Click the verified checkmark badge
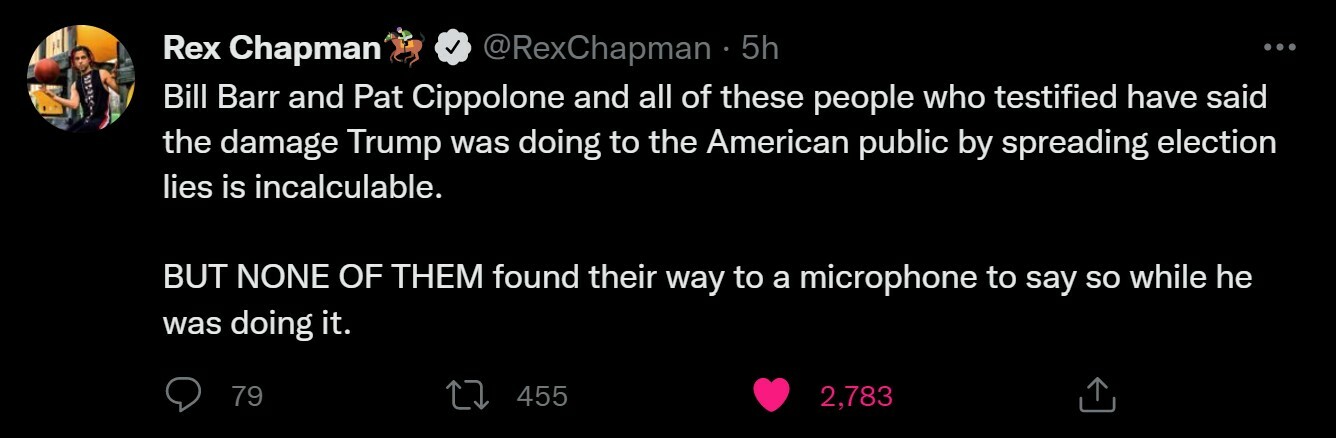This screenshot has width=1336, height=438. pos(454,48)
